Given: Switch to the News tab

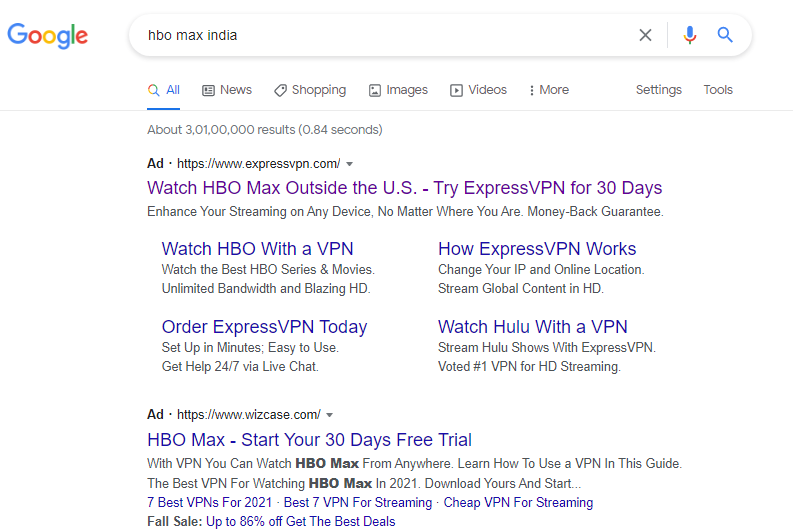Looking at the screenshot, I should click(x=227, y=90).
